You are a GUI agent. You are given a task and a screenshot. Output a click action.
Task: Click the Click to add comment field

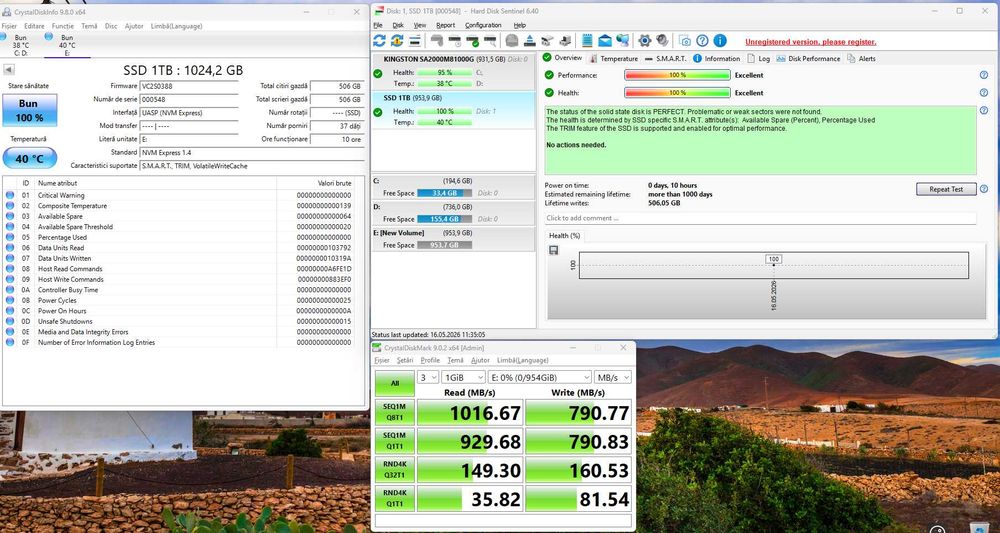[x=760, y=218]
